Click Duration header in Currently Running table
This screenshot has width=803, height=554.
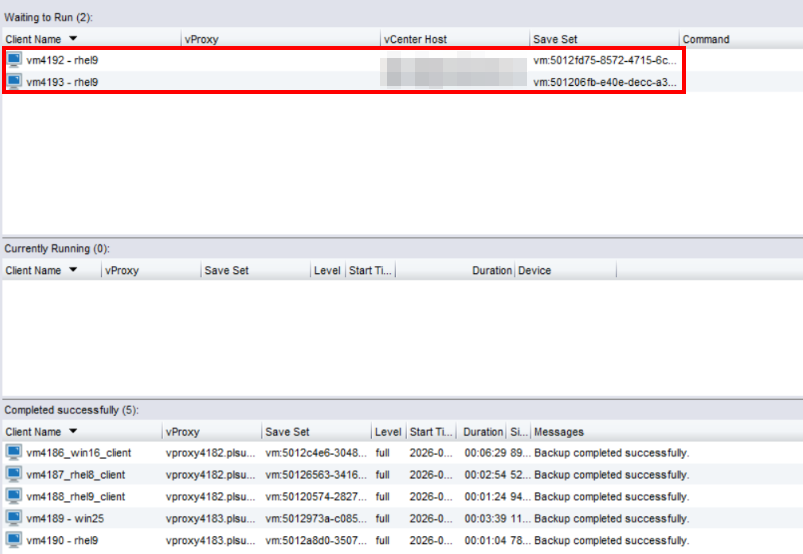[x=492, y=270]
